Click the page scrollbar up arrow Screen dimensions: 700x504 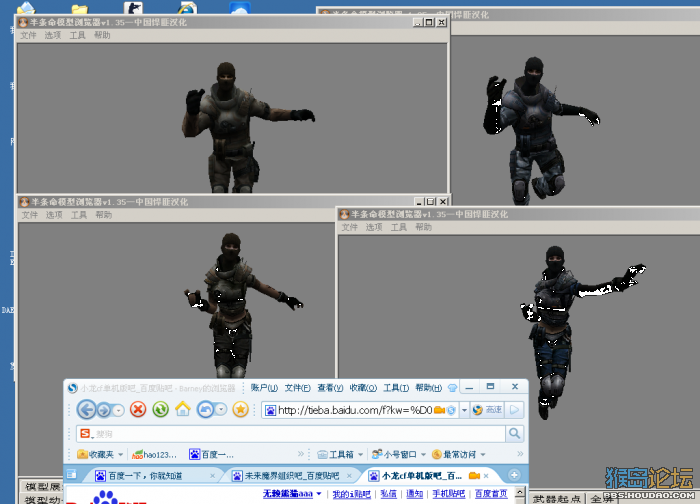[520, 492]
